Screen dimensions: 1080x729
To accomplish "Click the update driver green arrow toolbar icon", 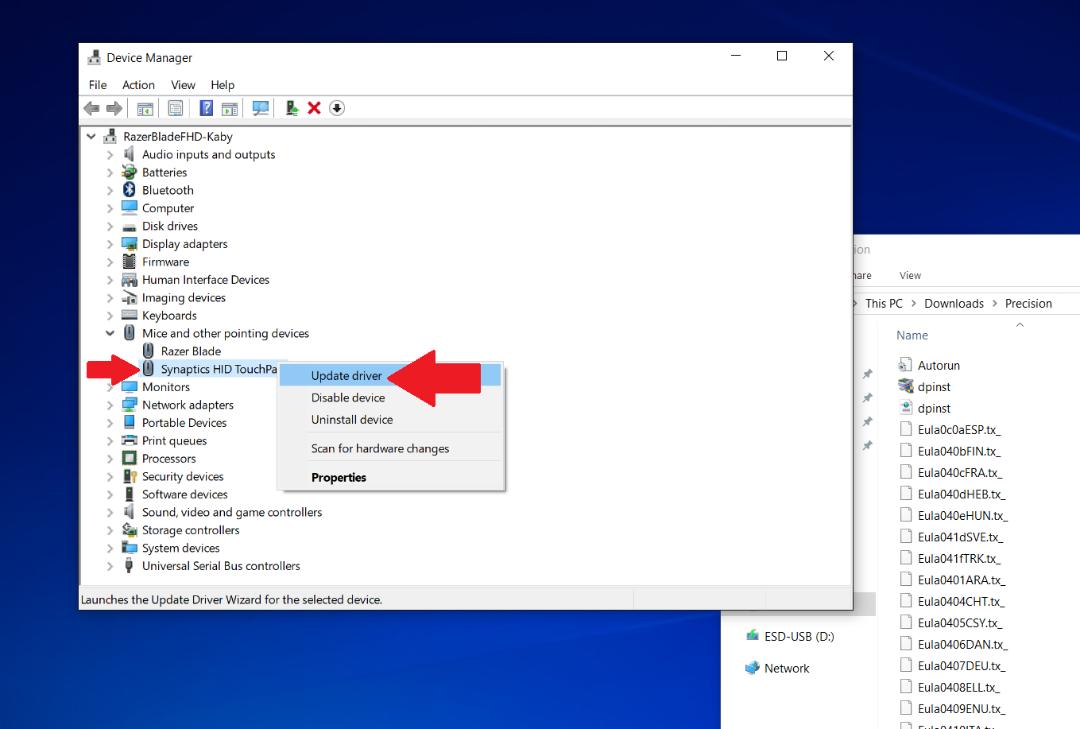I will (x=291, y=108).
